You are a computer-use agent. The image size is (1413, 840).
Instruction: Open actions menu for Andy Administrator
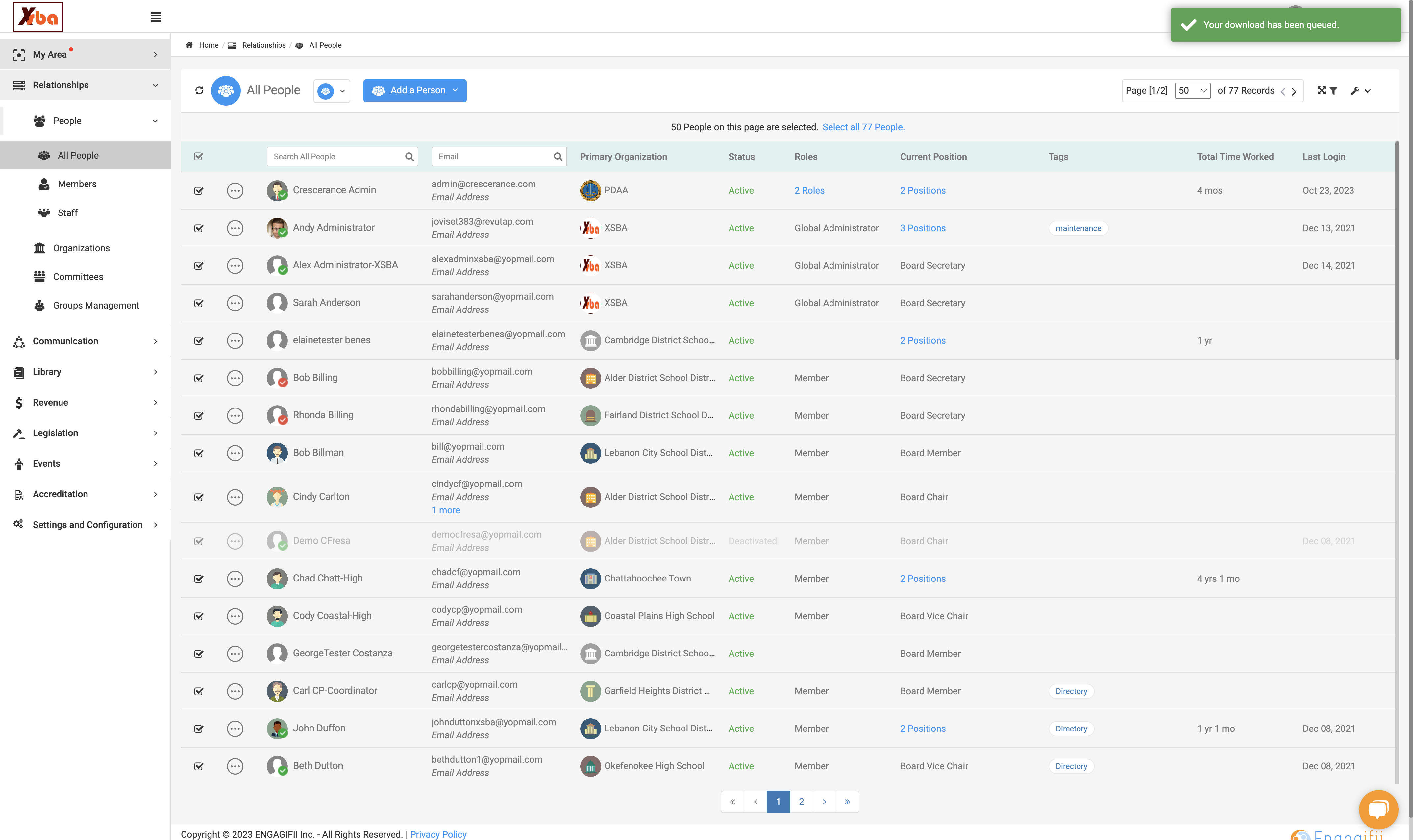tap(235, 228)
